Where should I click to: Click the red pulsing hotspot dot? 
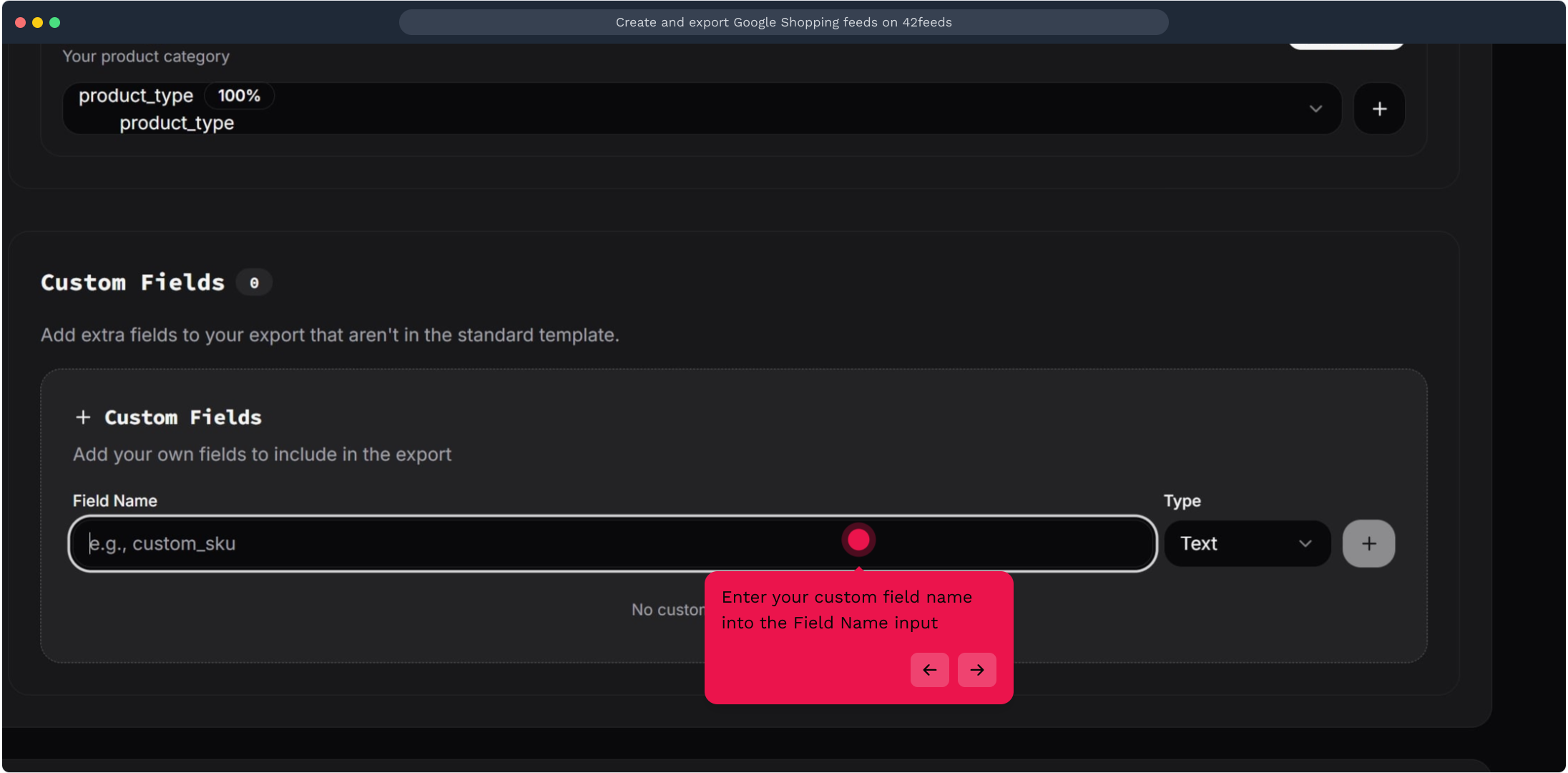(x=858, y=540)
